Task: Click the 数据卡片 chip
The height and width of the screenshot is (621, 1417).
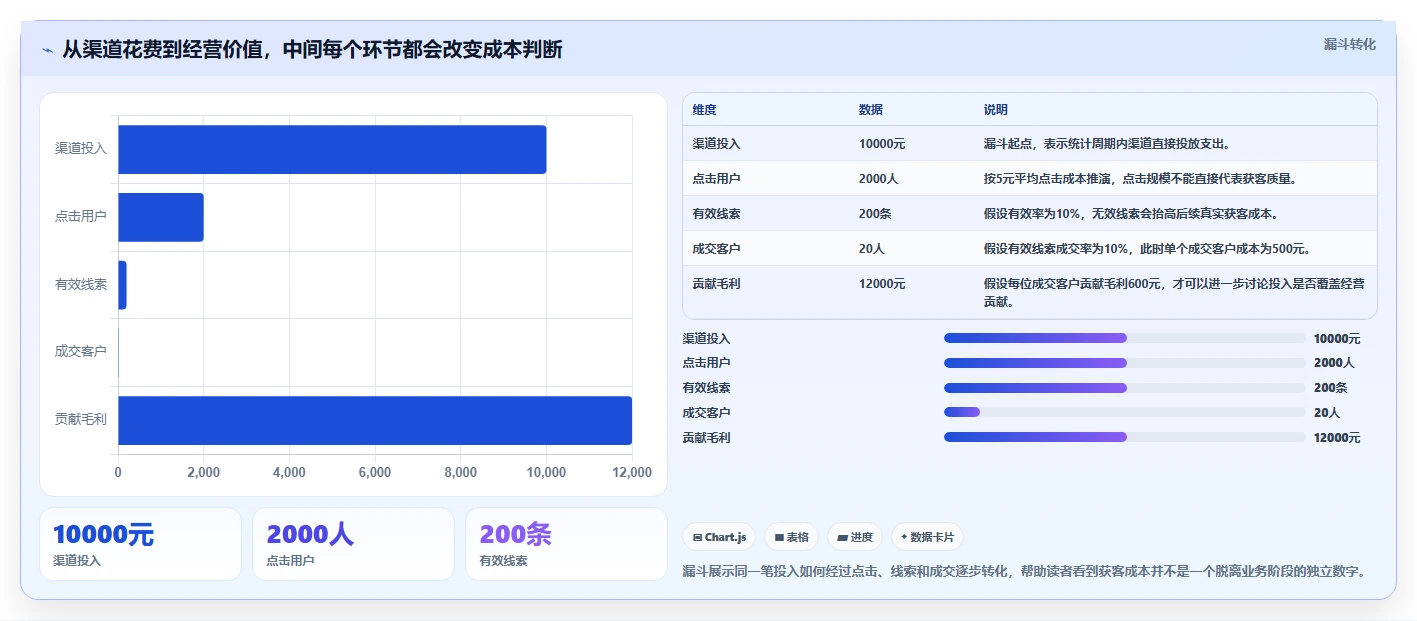Action: (x=927, y=537)
